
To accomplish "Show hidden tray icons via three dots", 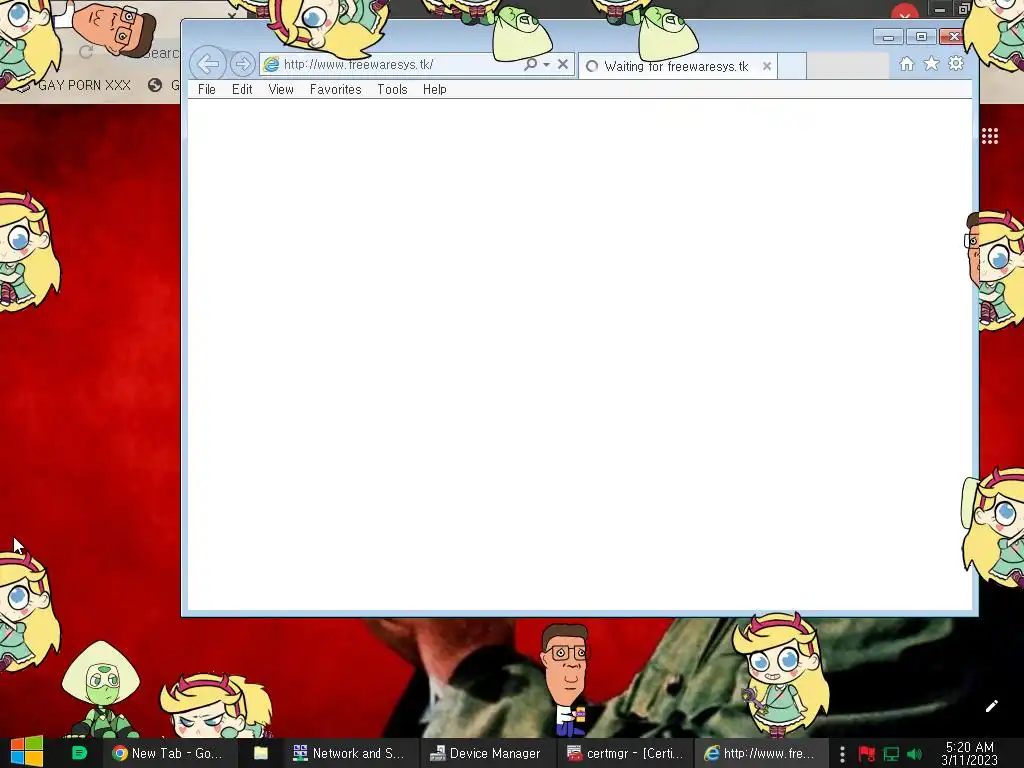I will point(842,754).
